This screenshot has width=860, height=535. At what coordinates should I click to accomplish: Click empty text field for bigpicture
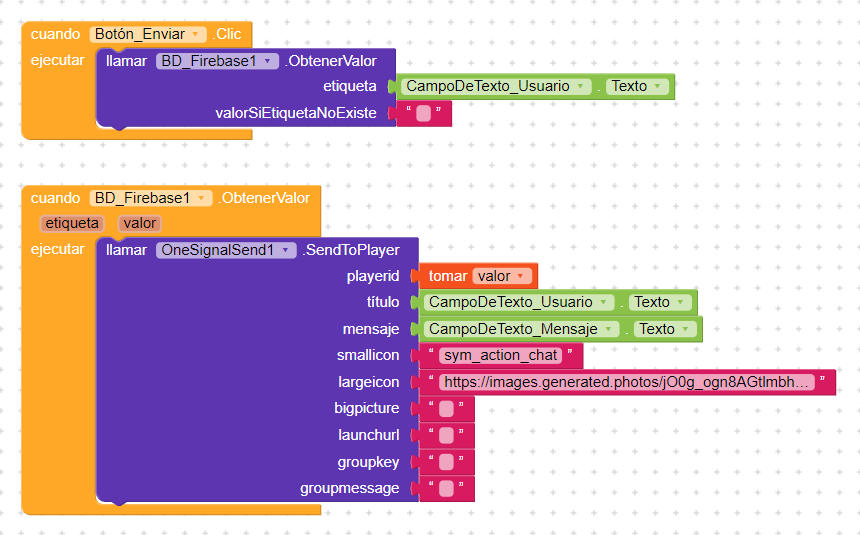446,409
